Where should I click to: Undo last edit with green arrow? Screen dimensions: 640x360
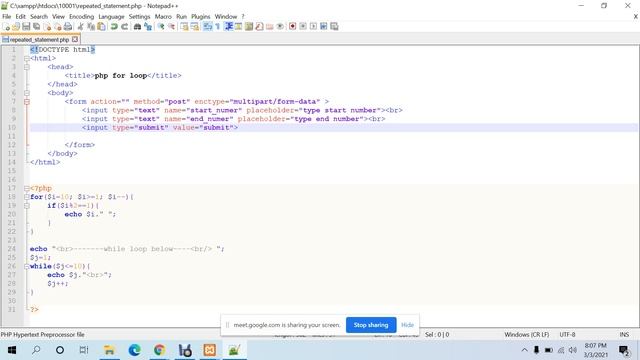(x=114, y=27)
